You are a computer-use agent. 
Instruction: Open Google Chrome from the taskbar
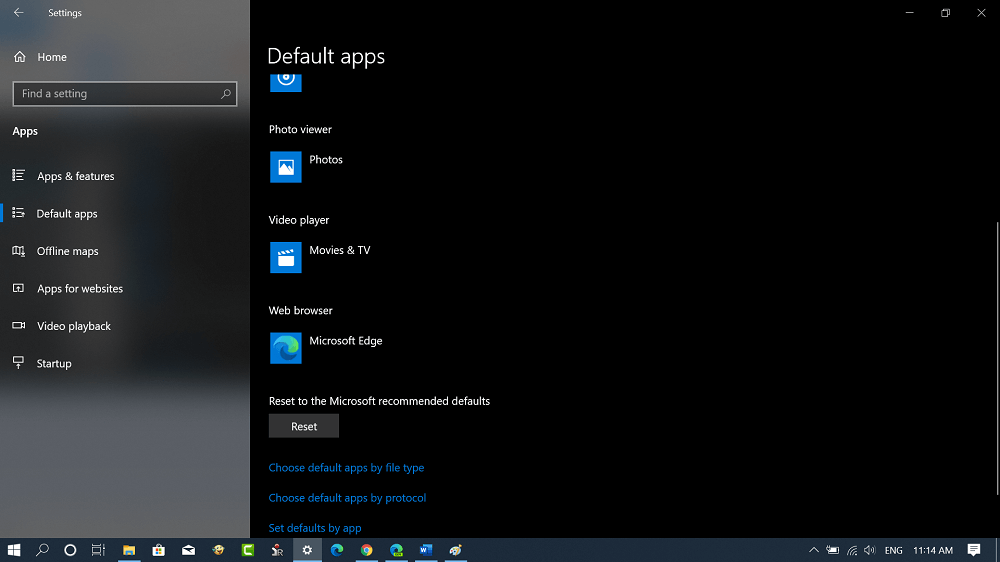pyautogui.click(x=367, y=550)
